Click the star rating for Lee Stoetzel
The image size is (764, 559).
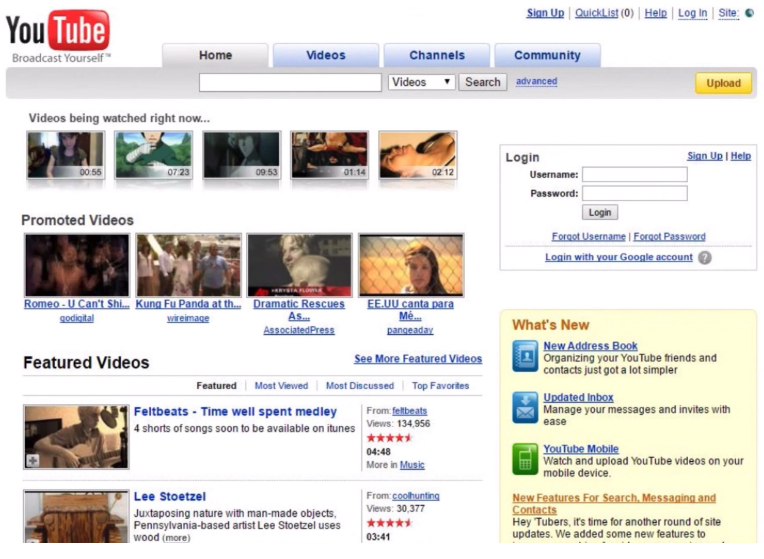point(389,523)
